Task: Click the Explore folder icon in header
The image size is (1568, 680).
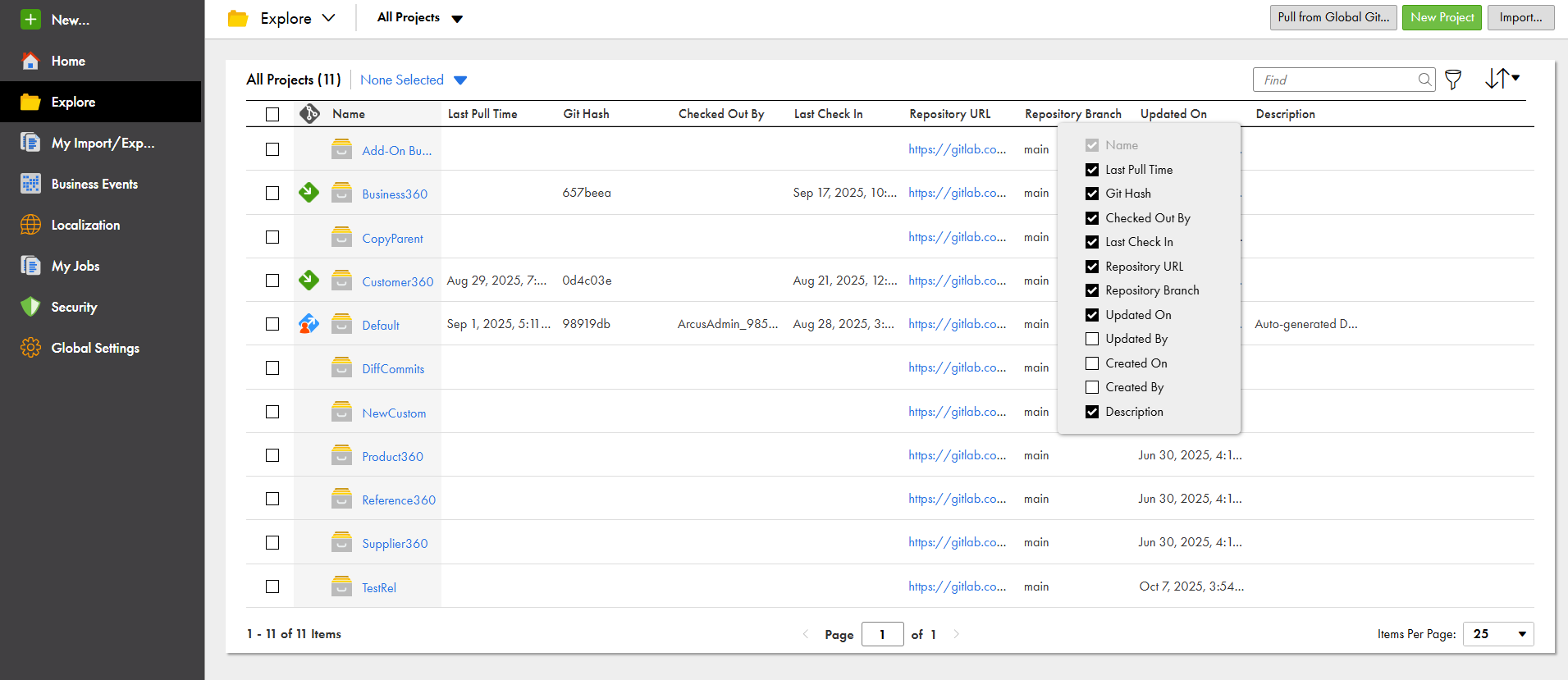Action: coord(238,18)
